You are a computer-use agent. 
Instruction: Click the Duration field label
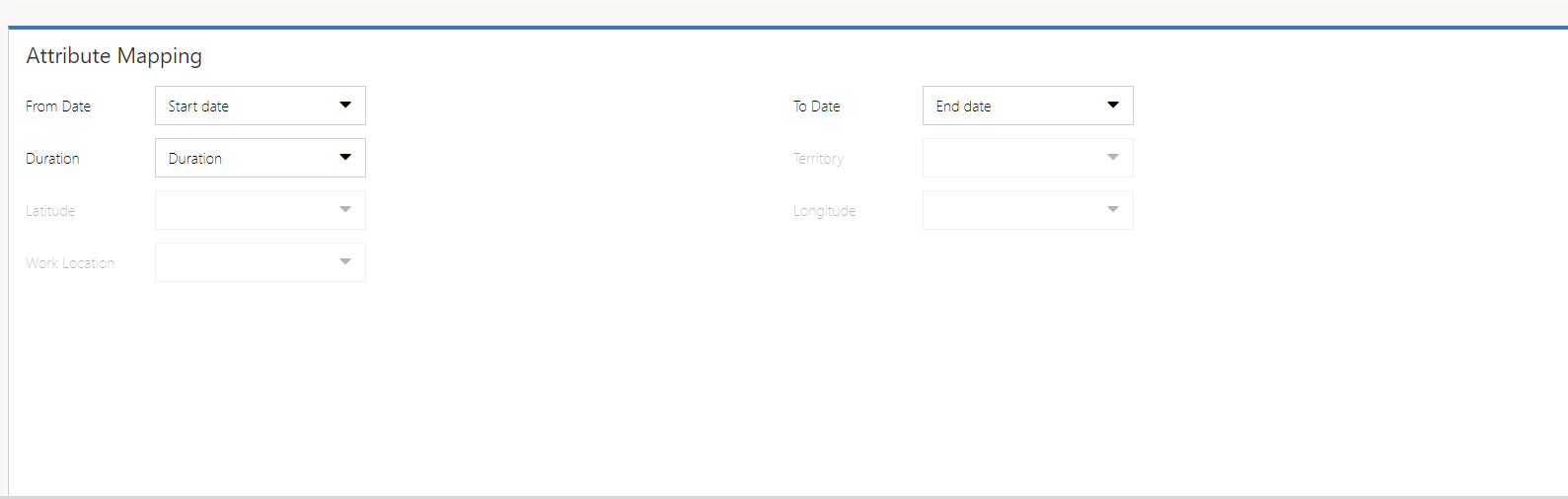pos(52,159)
